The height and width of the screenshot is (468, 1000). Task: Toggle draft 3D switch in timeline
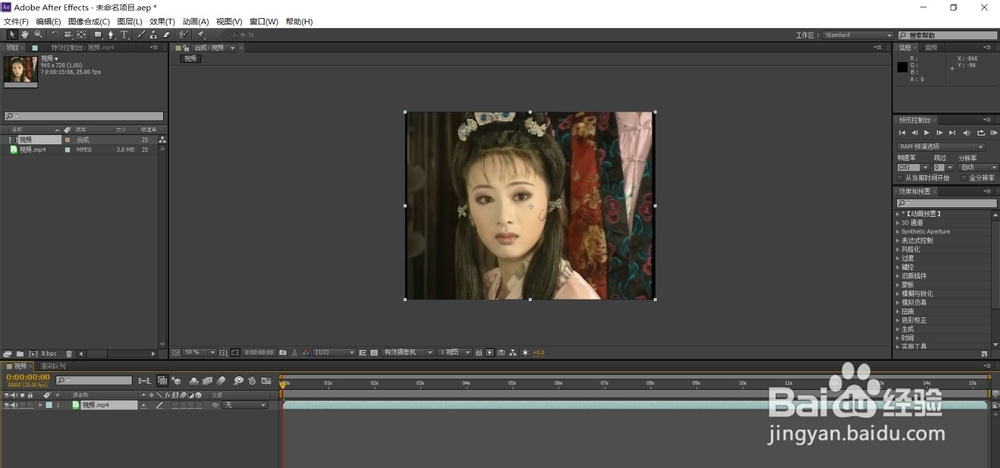176,381
